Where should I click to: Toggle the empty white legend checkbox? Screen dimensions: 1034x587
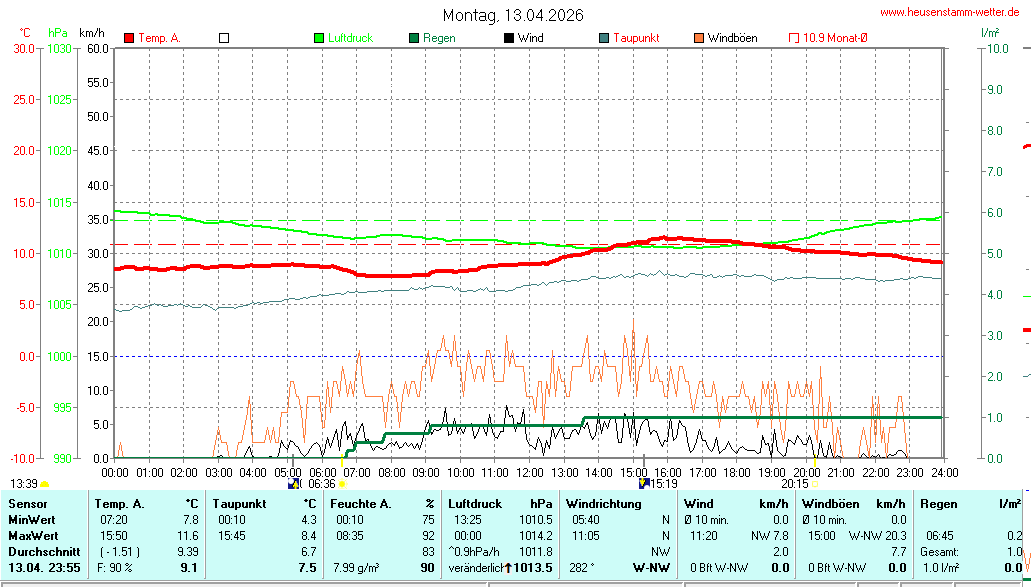click(x=224, y=38)
